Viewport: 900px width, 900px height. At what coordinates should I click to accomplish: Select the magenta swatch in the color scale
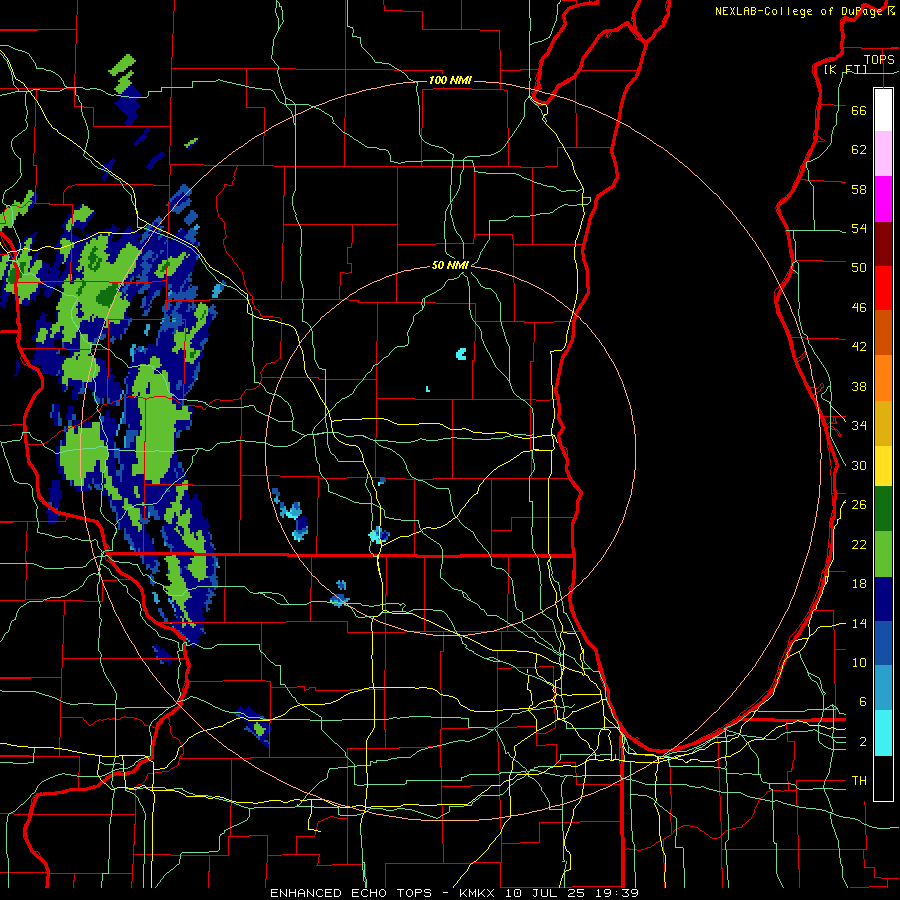click(883, 199)
